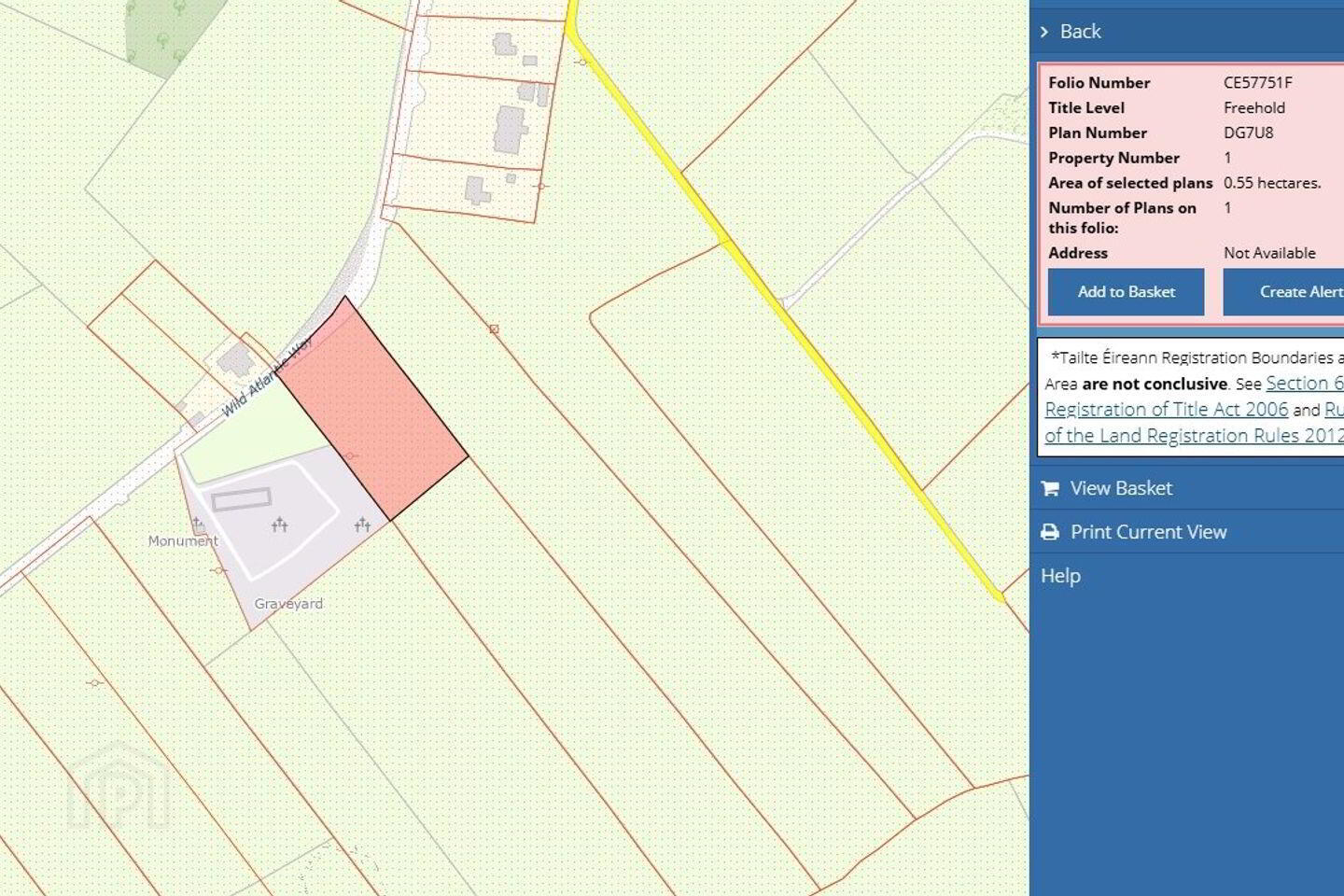The height and width of the screenshot is (896, 1344).
Task: Select the highlighted red land parcel
Action: click(373, 409)
